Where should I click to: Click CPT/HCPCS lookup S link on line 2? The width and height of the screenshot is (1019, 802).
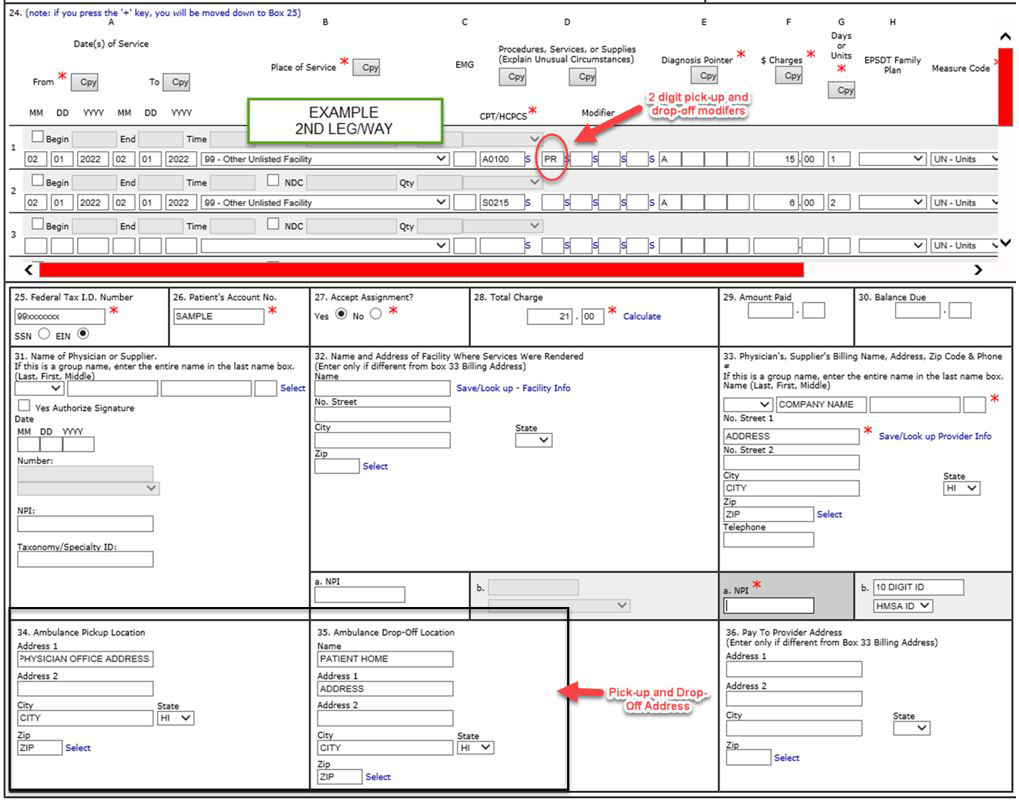coord(528,203)
